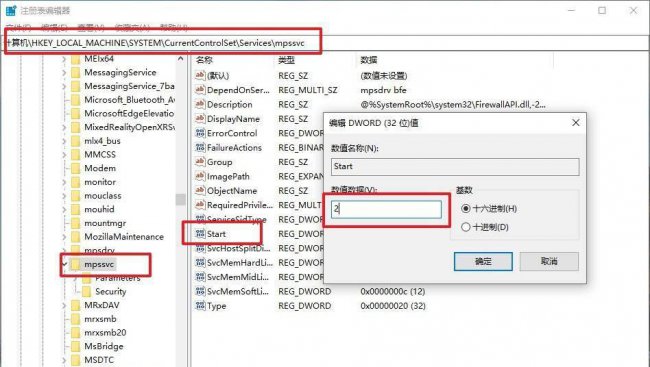The image size is (650, 367).
Task: Expand the MixedRealityOpenXRS tree node
Action: 64,127
